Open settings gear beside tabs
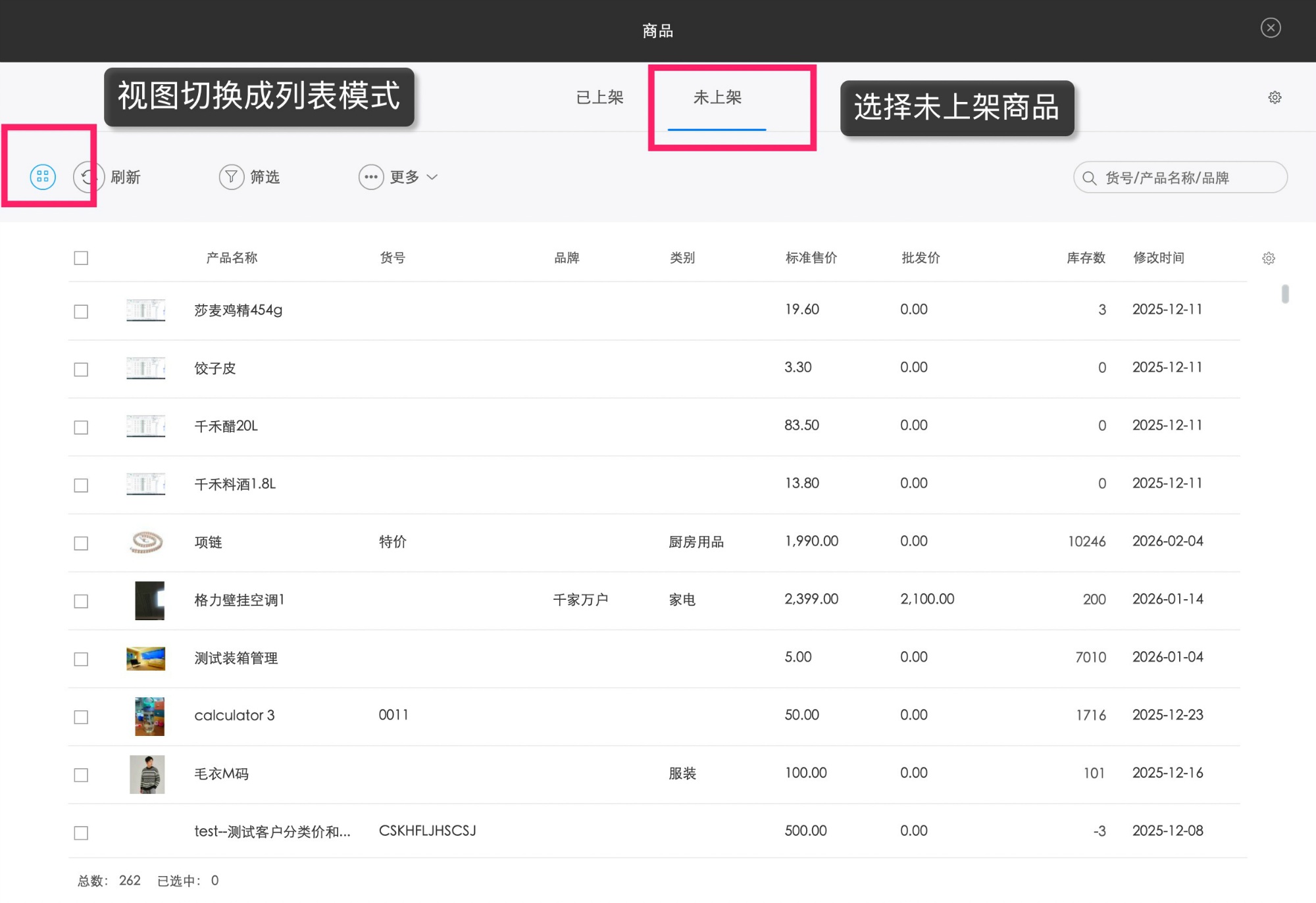The image size is (1316, 903). tap(1275, 97)
